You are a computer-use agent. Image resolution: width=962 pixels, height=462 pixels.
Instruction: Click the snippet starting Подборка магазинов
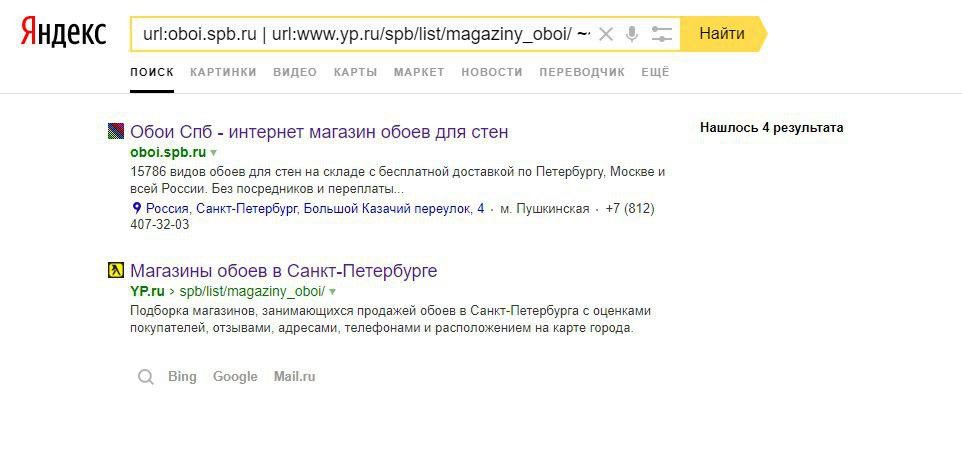390,319
